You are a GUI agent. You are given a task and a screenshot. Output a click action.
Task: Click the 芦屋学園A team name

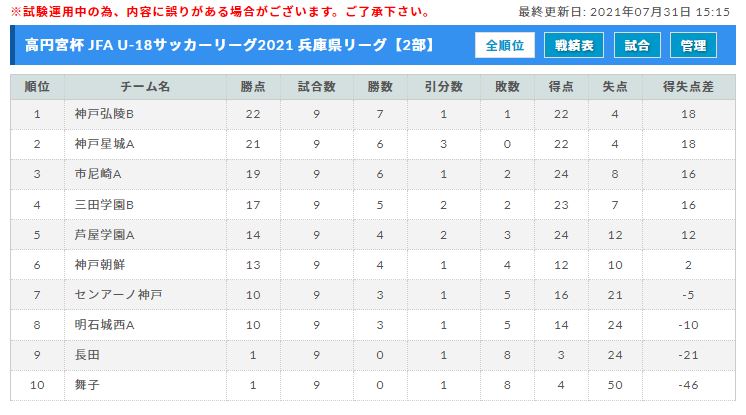[104, 235]
